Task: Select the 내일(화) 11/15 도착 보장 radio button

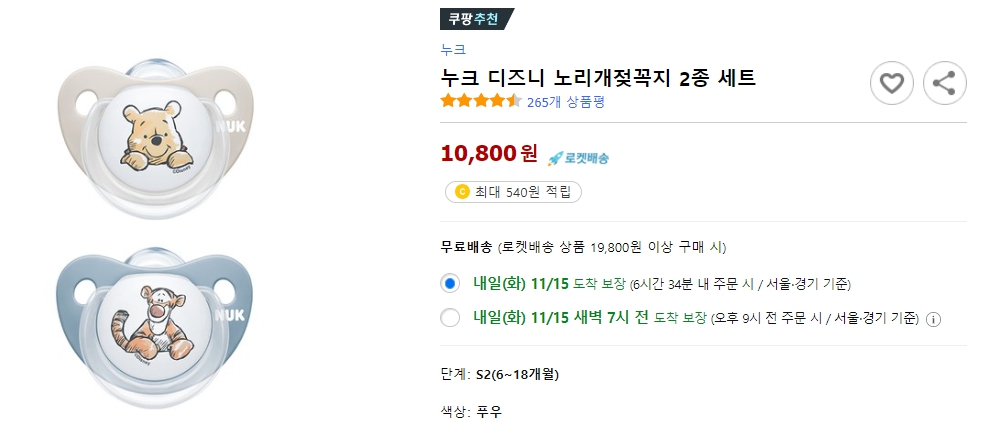Action: pos(450,283)
